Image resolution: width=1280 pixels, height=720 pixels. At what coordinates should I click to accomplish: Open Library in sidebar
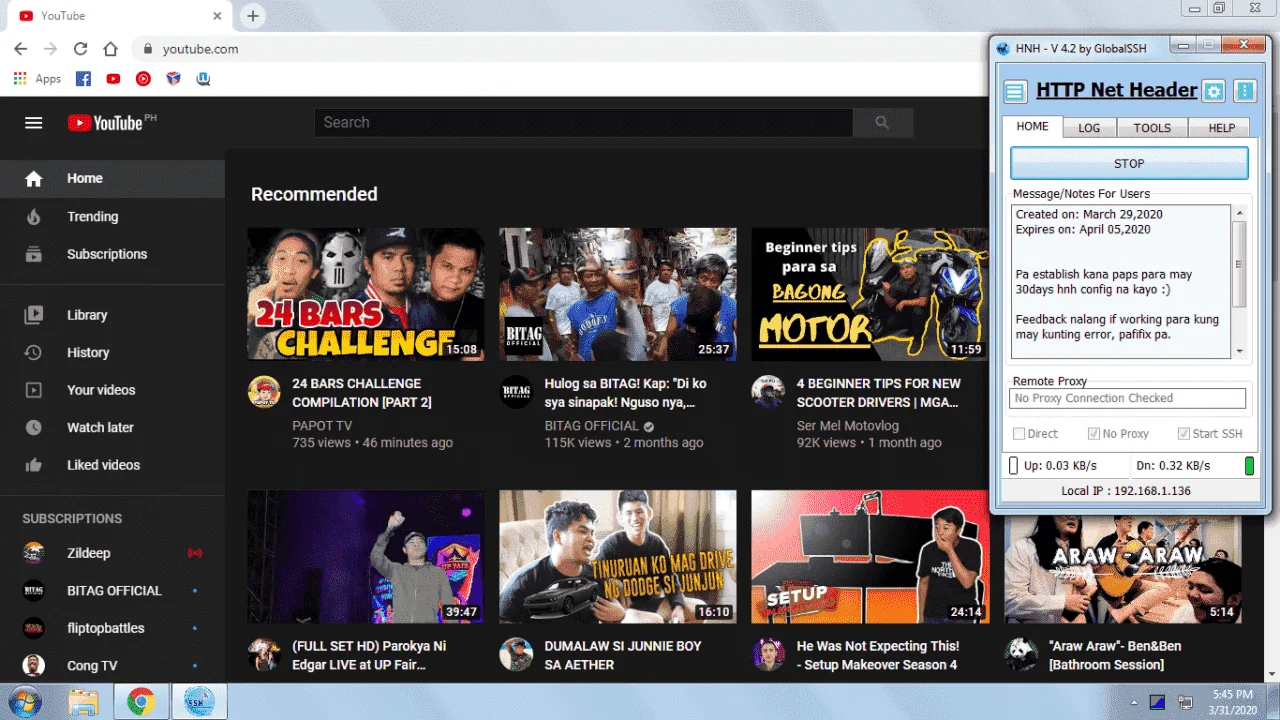click(112, 315)
